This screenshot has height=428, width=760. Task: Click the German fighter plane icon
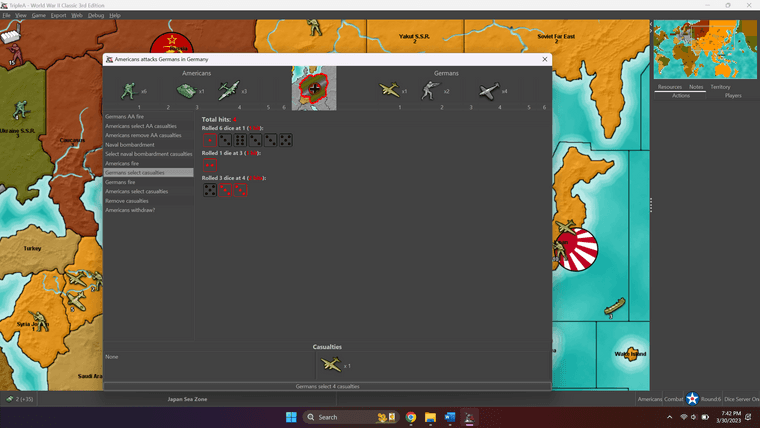487,91
